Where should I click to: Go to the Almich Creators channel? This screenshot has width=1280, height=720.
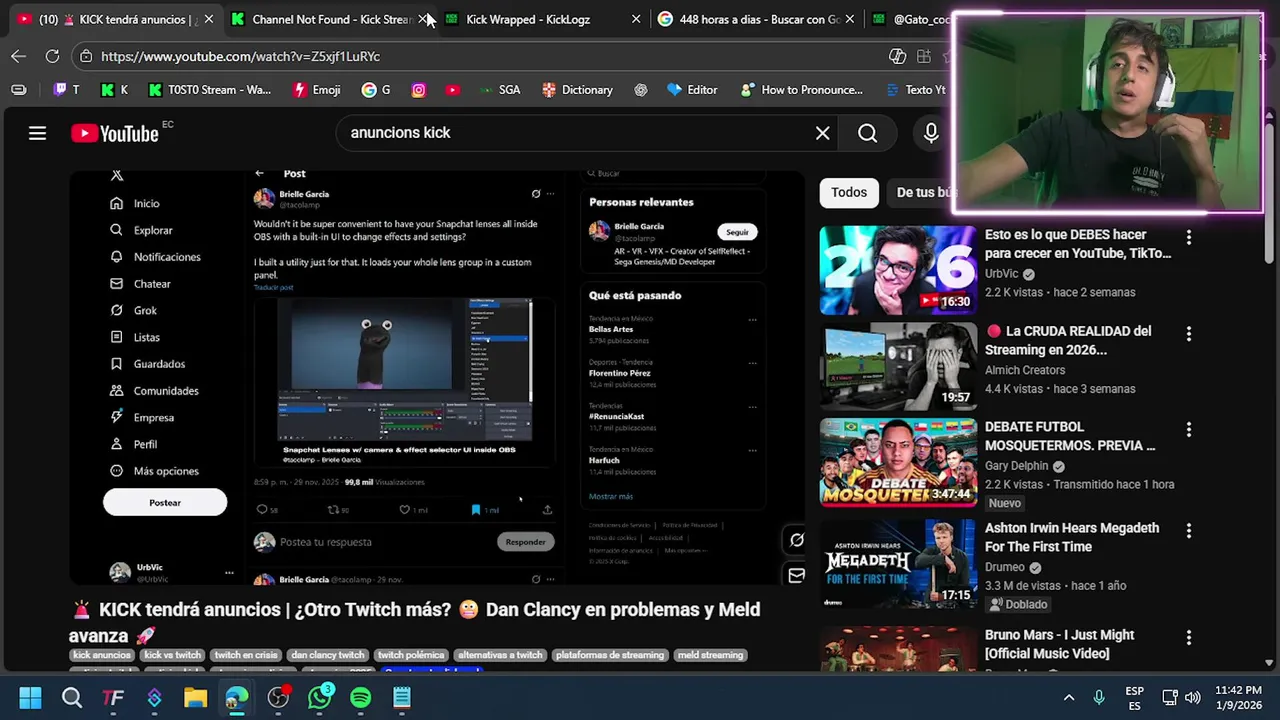click(x=1024, y=370)
